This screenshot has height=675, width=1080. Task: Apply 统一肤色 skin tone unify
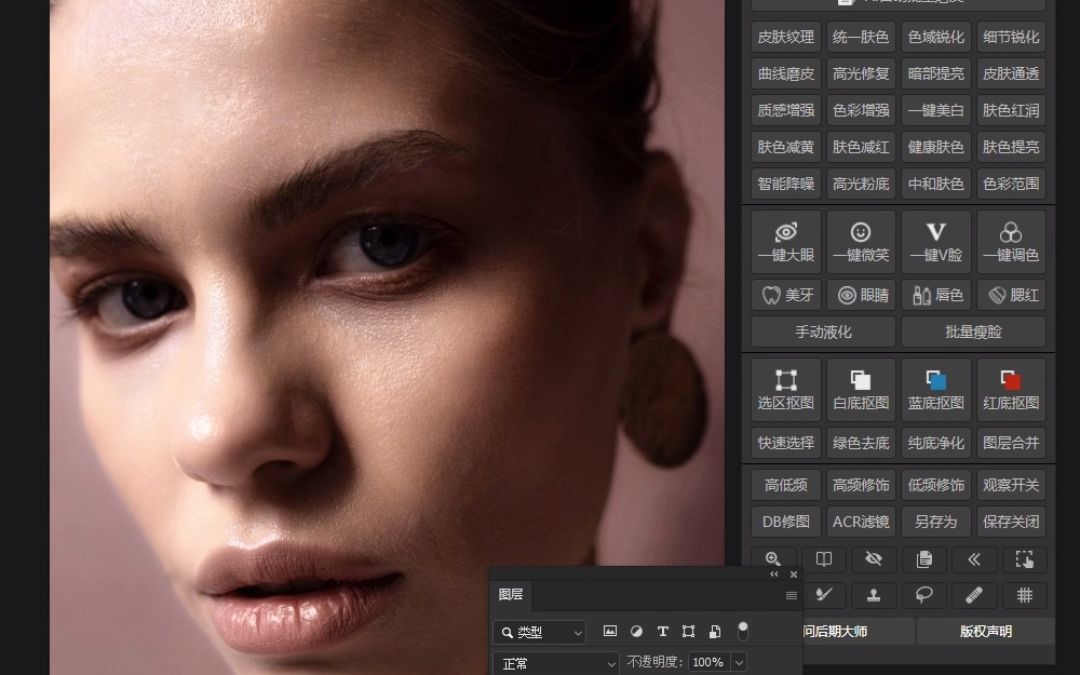pyautogui.click(x=861, y=37)
